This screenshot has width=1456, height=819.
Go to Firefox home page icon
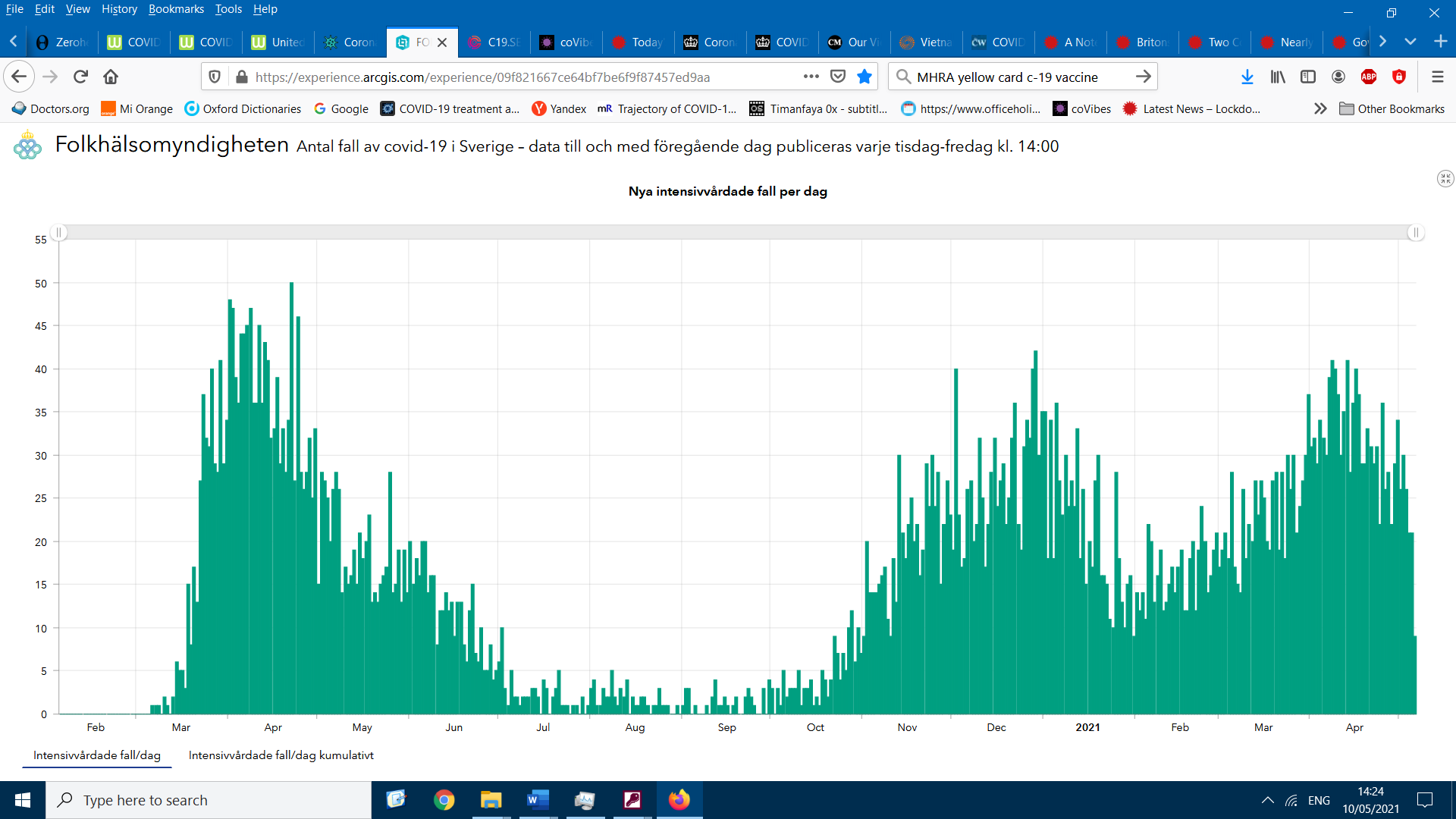coord(111,77)
